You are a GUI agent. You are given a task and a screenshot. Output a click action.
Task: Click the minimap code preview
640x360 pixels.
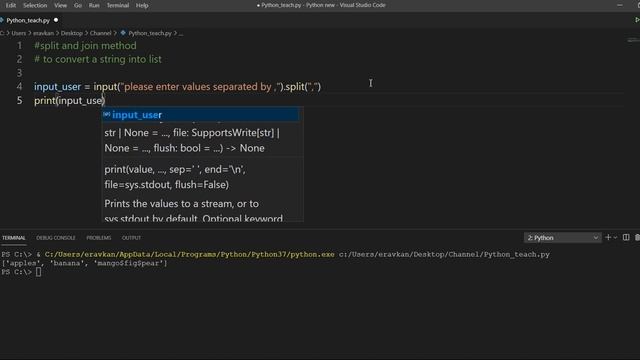(x=632, y=40)
